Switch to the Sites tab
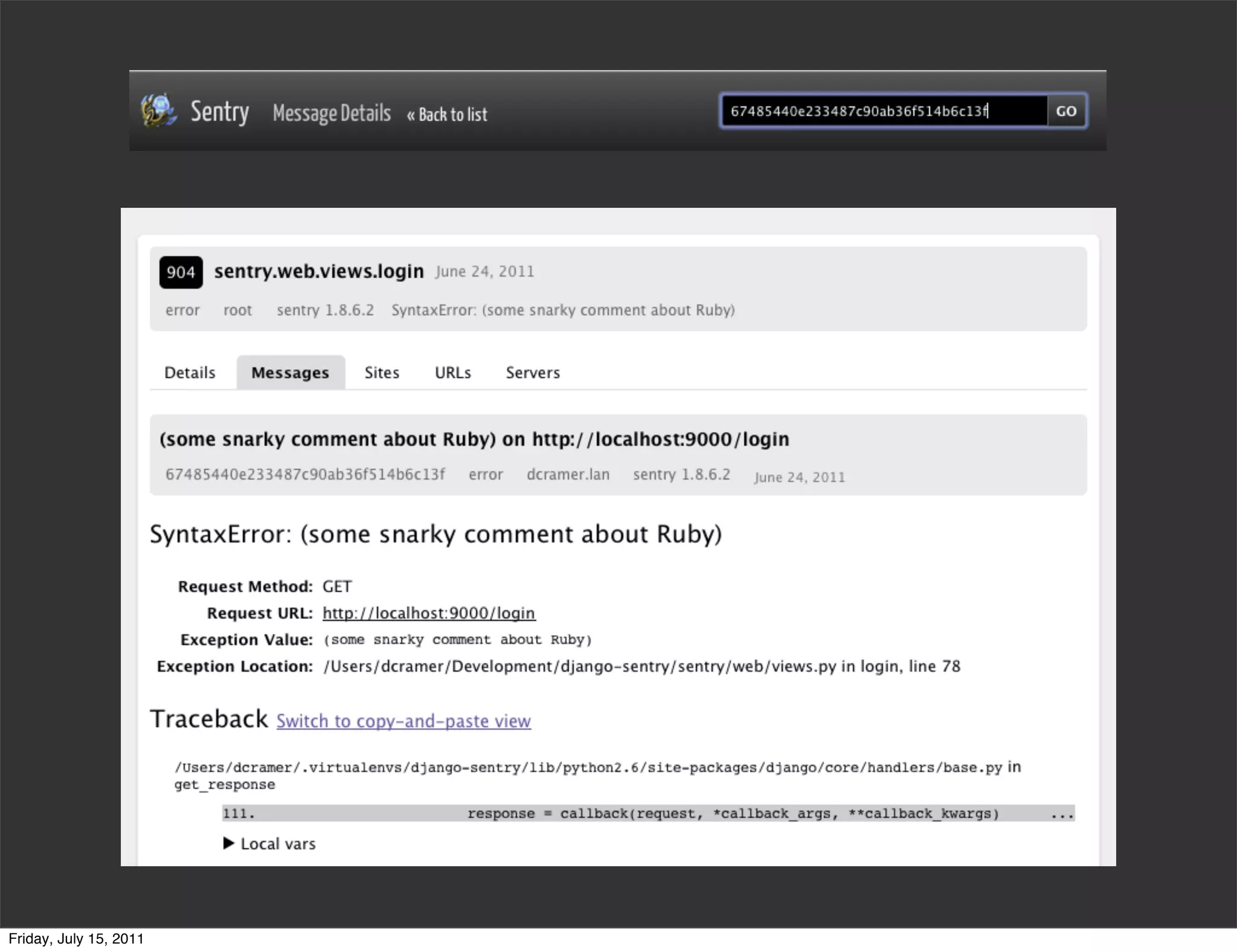The image size is (1237, 952). point(382,373)
